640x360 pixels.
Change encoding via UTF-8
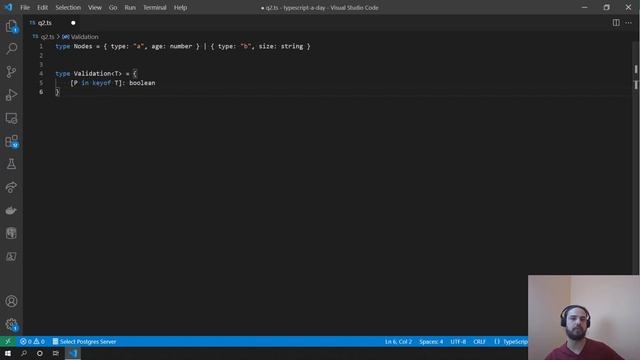click(458, 342)
